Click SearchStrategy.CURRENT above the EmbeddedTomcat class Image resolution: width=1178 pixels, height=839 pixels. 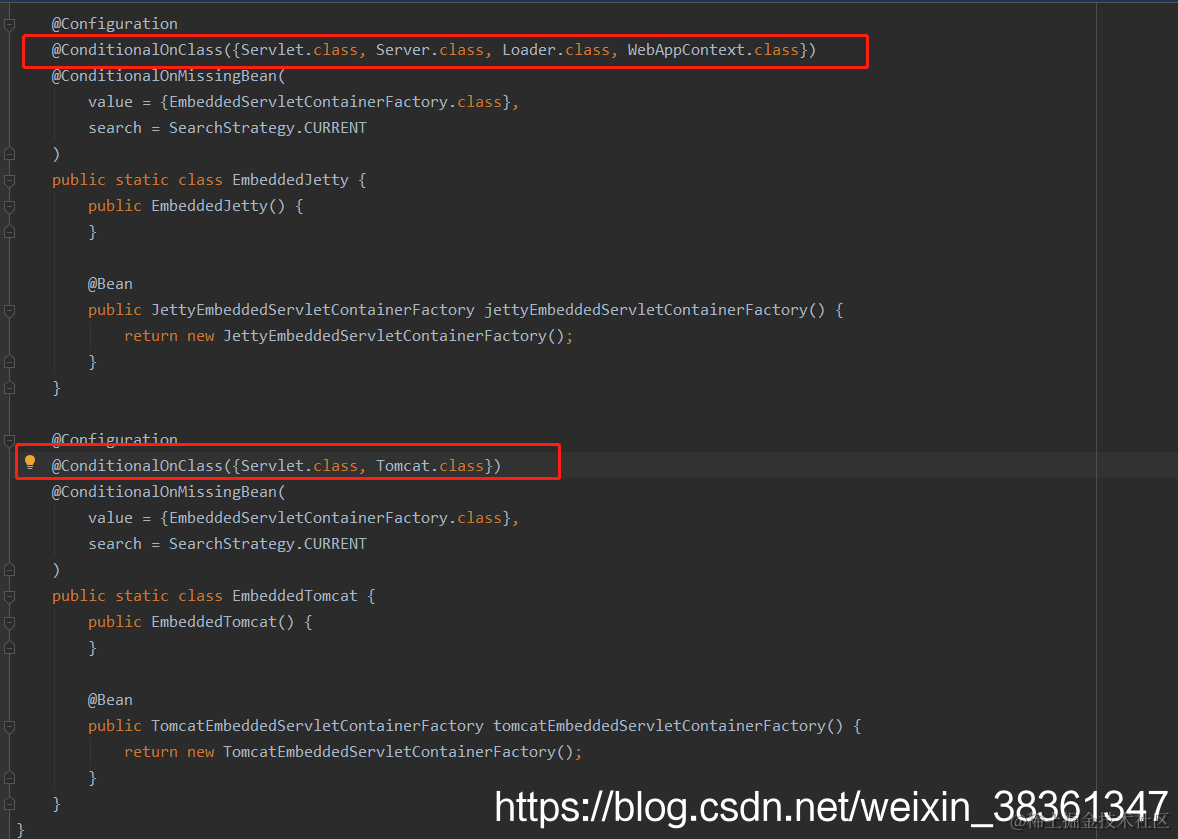point(267,544)
